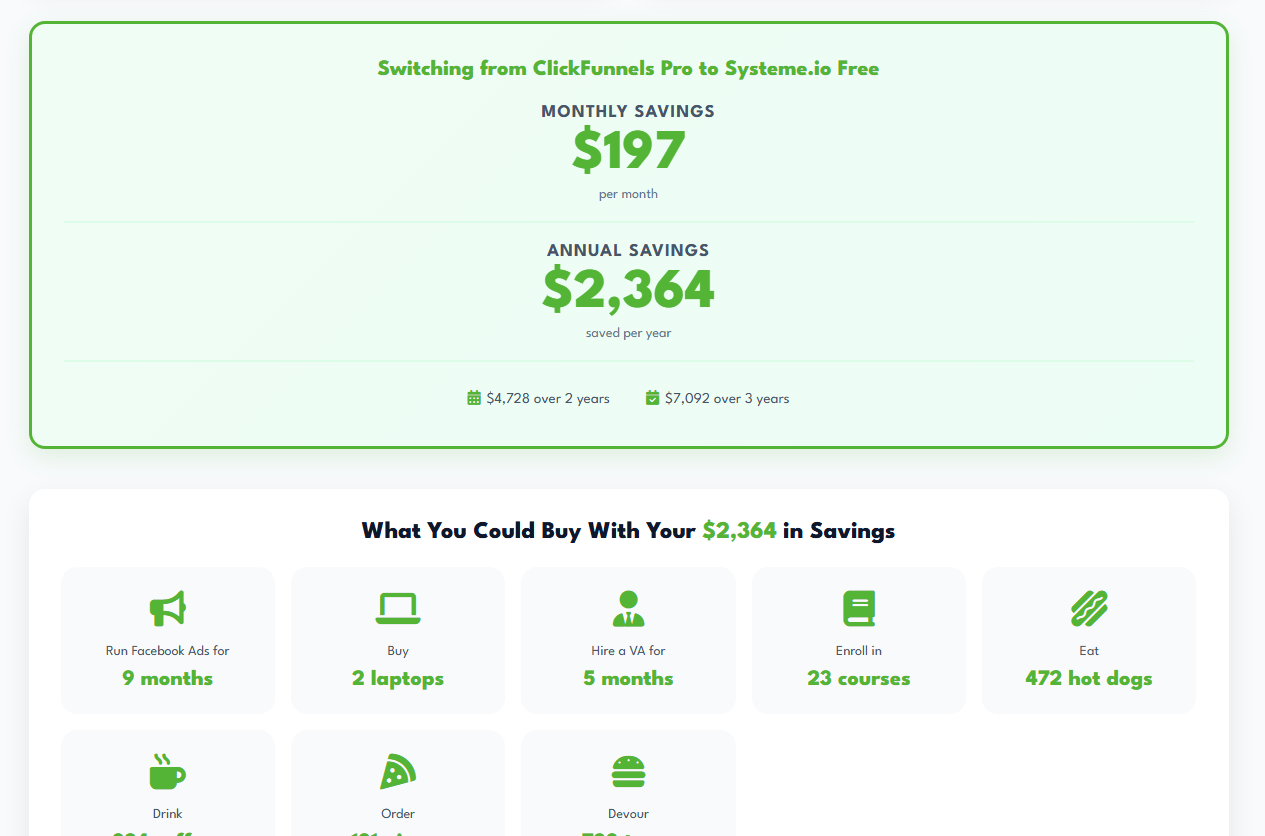This screenshot has height=836, width=1265.
Task: Click the "9 months" Facebook Ads value
Action: tap(168, 678)
